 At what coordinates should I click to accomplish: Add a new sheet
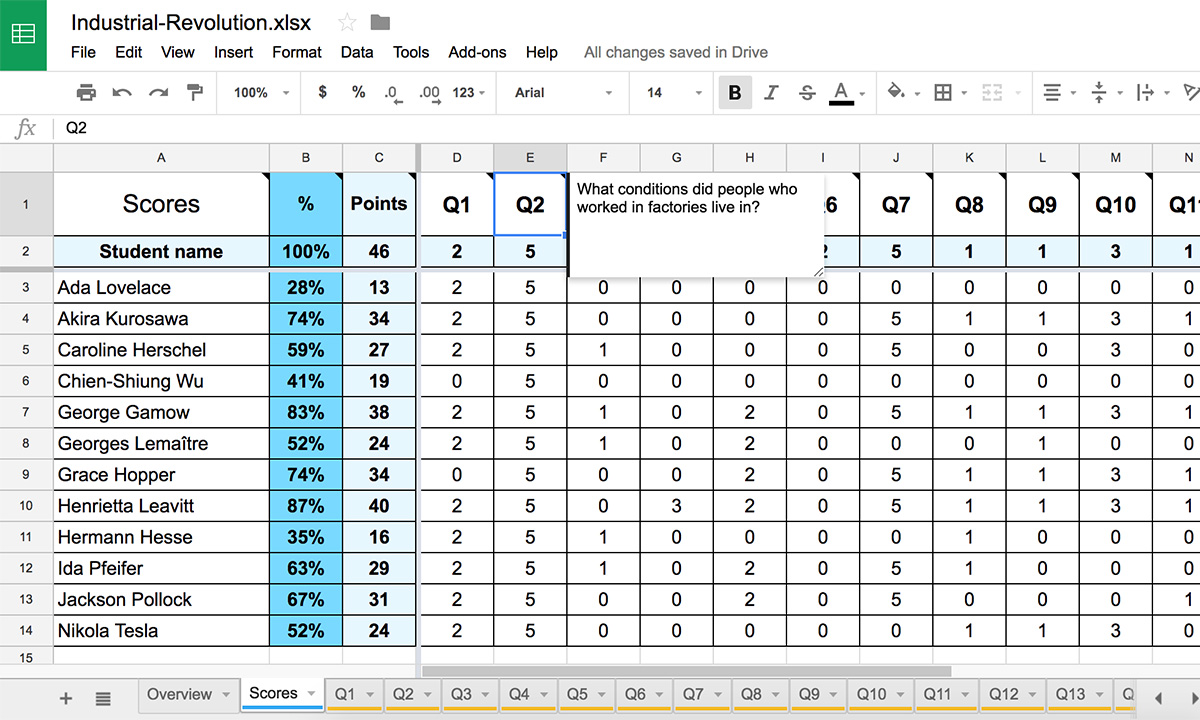[66, 696]
